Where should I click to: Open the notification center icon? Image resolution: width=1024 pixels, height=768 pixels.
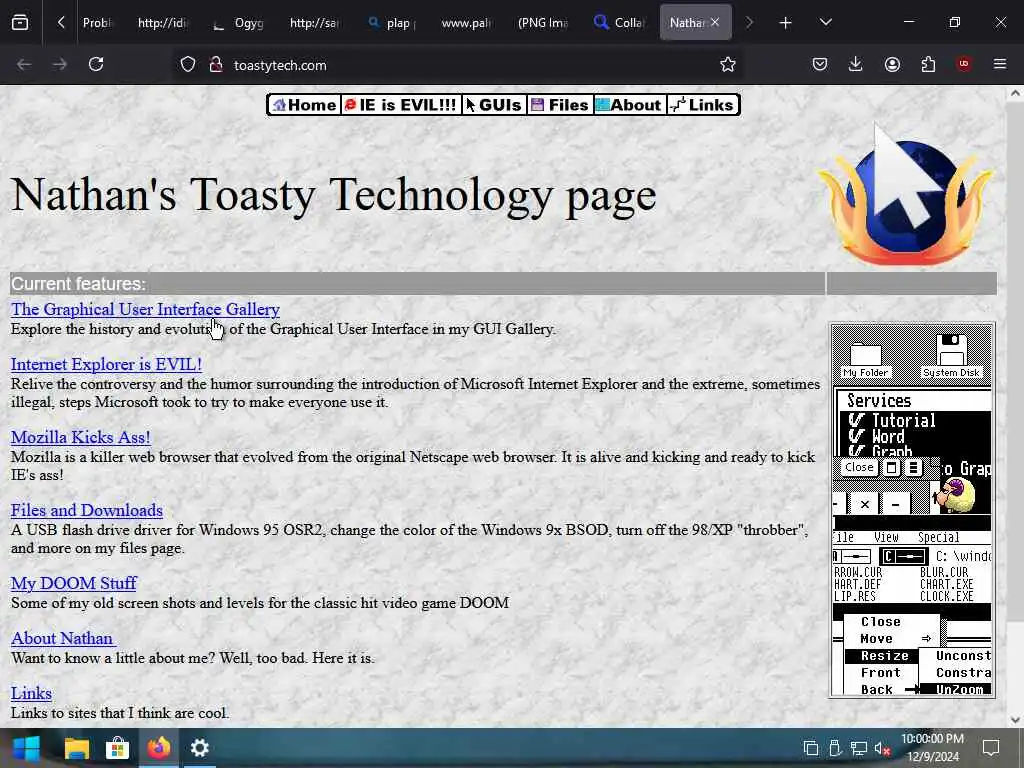[991, 748]
